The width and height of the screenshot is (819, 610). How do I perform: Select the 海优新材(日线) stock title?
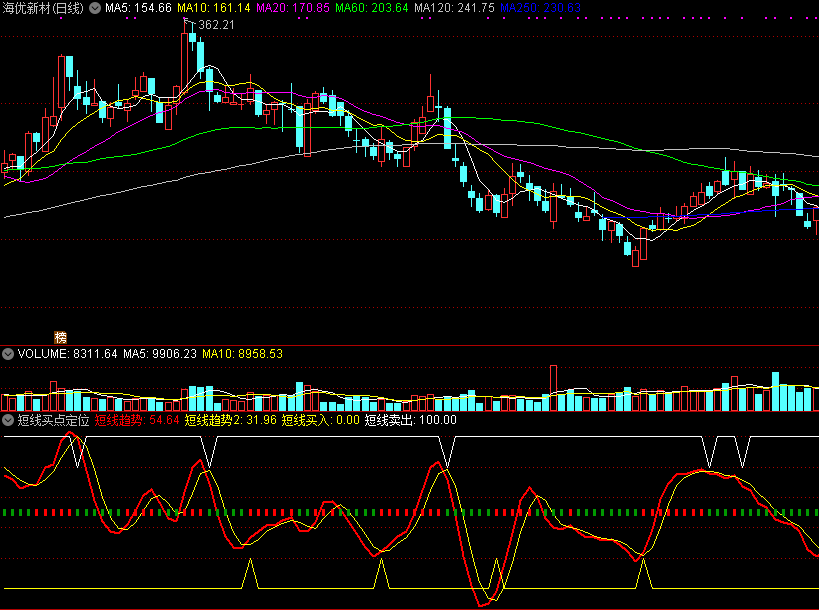point(43,8)
